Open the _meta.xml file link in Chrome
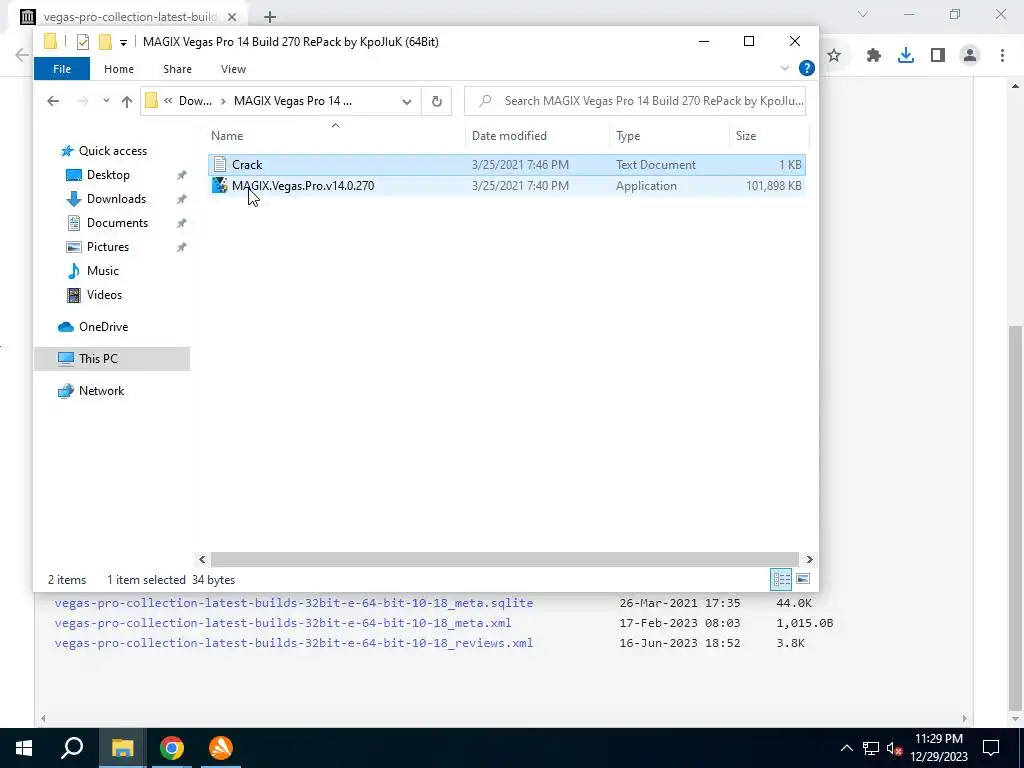 (283, 623)
